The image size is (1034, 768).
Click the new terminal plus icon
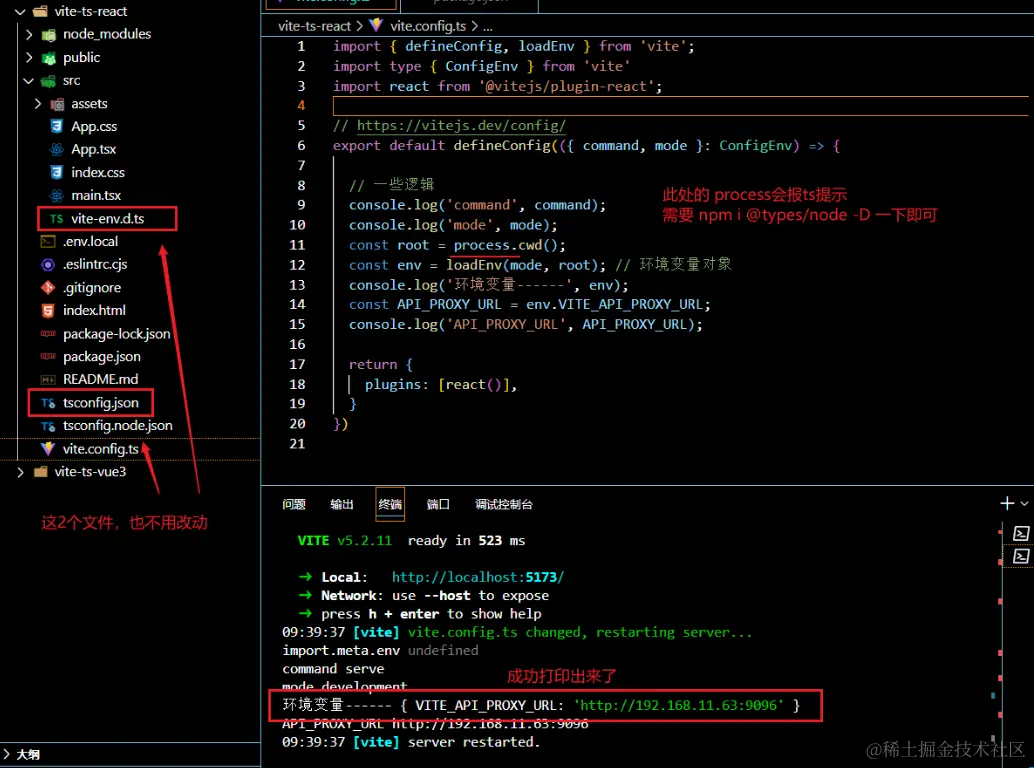click(1007, 504)
